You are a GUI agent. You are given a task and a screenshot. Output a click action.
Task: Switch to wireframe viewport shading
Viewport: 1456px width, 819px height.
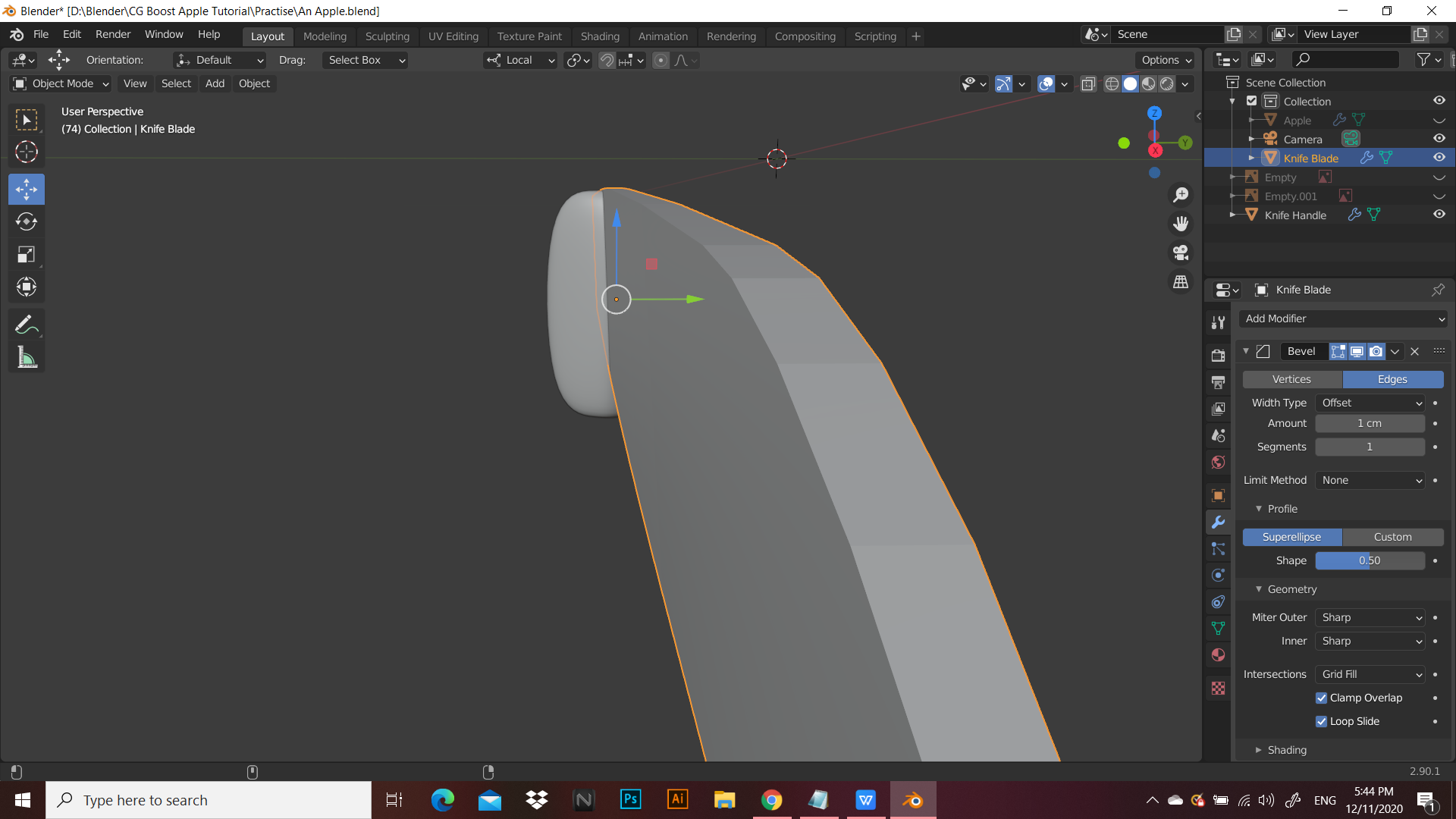[1112, 83]
